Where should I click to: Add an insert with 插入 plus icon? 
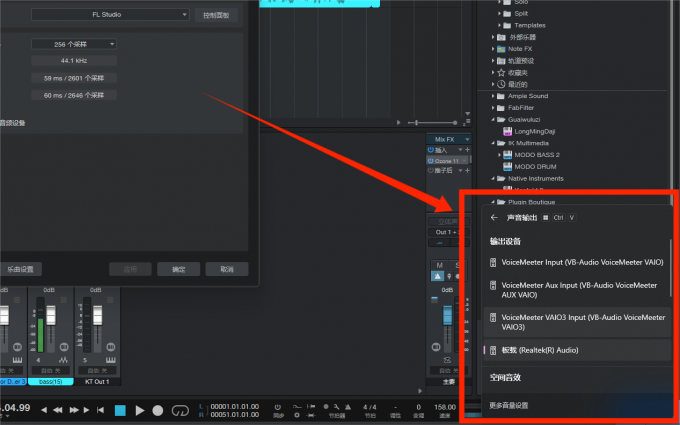point(468,150)
